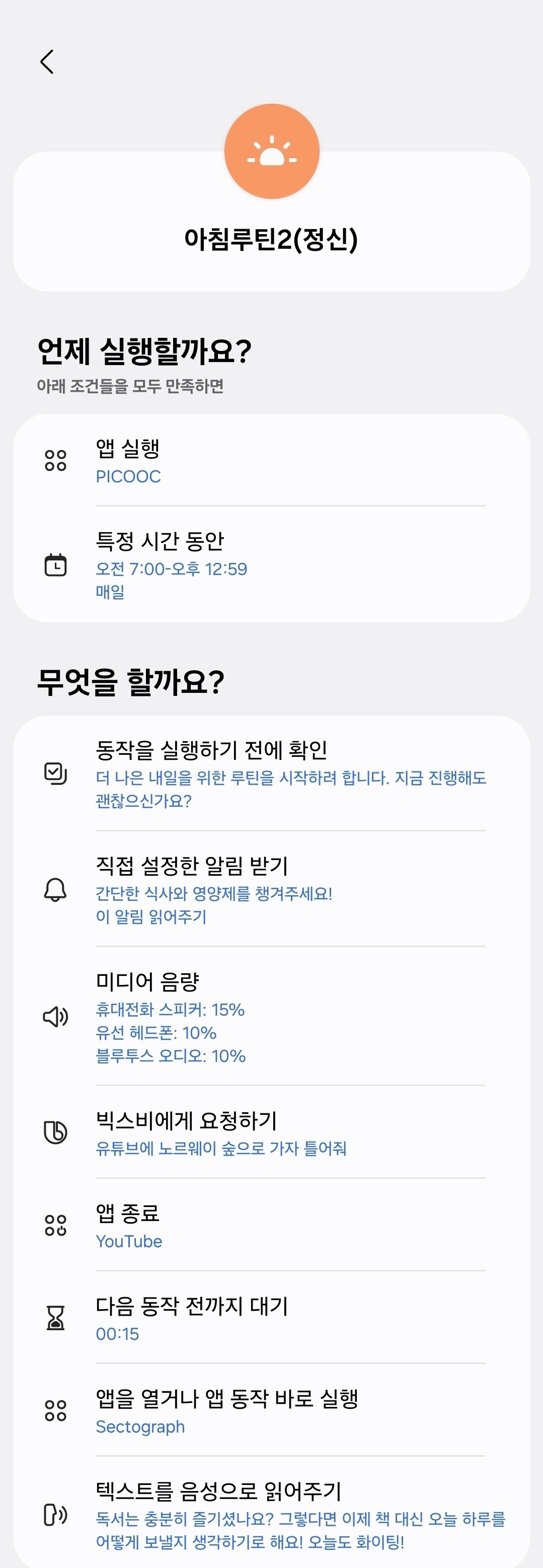Open the Sectograph app action
This screenshot has width=543, height=1568.
(x=271, y=1410)
